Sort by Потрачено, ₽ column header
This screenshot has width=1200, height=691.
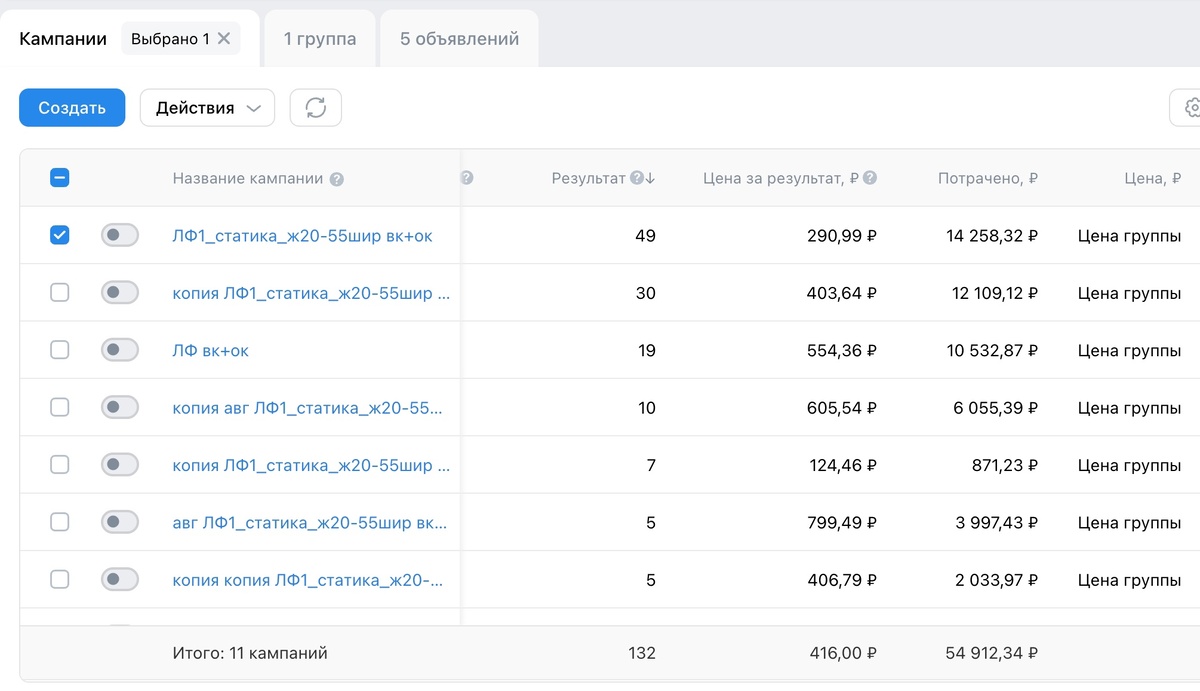(987, 179)
